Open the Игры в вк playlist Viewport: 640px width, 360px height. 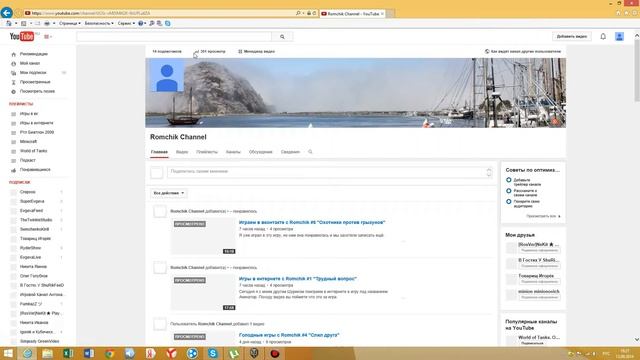click(29, 113)
